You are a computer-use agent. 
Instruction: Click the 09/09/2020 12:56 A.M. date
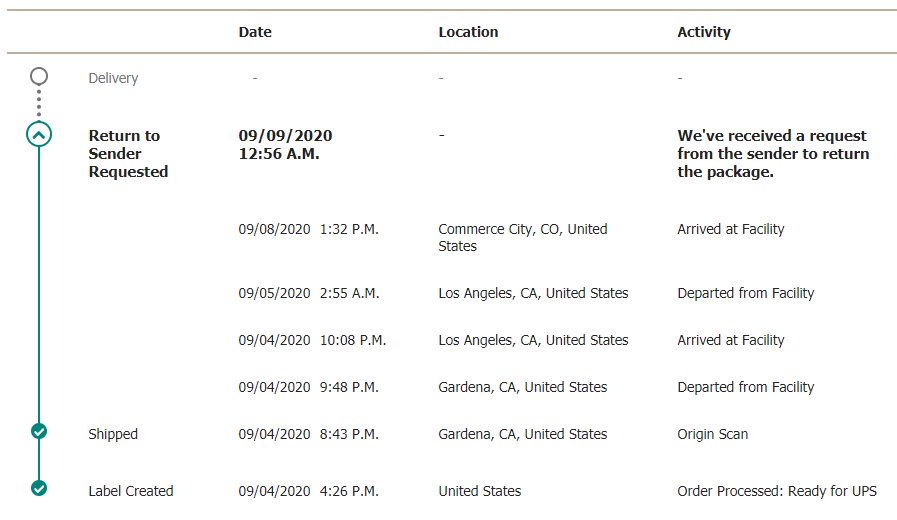click(285, 145)
